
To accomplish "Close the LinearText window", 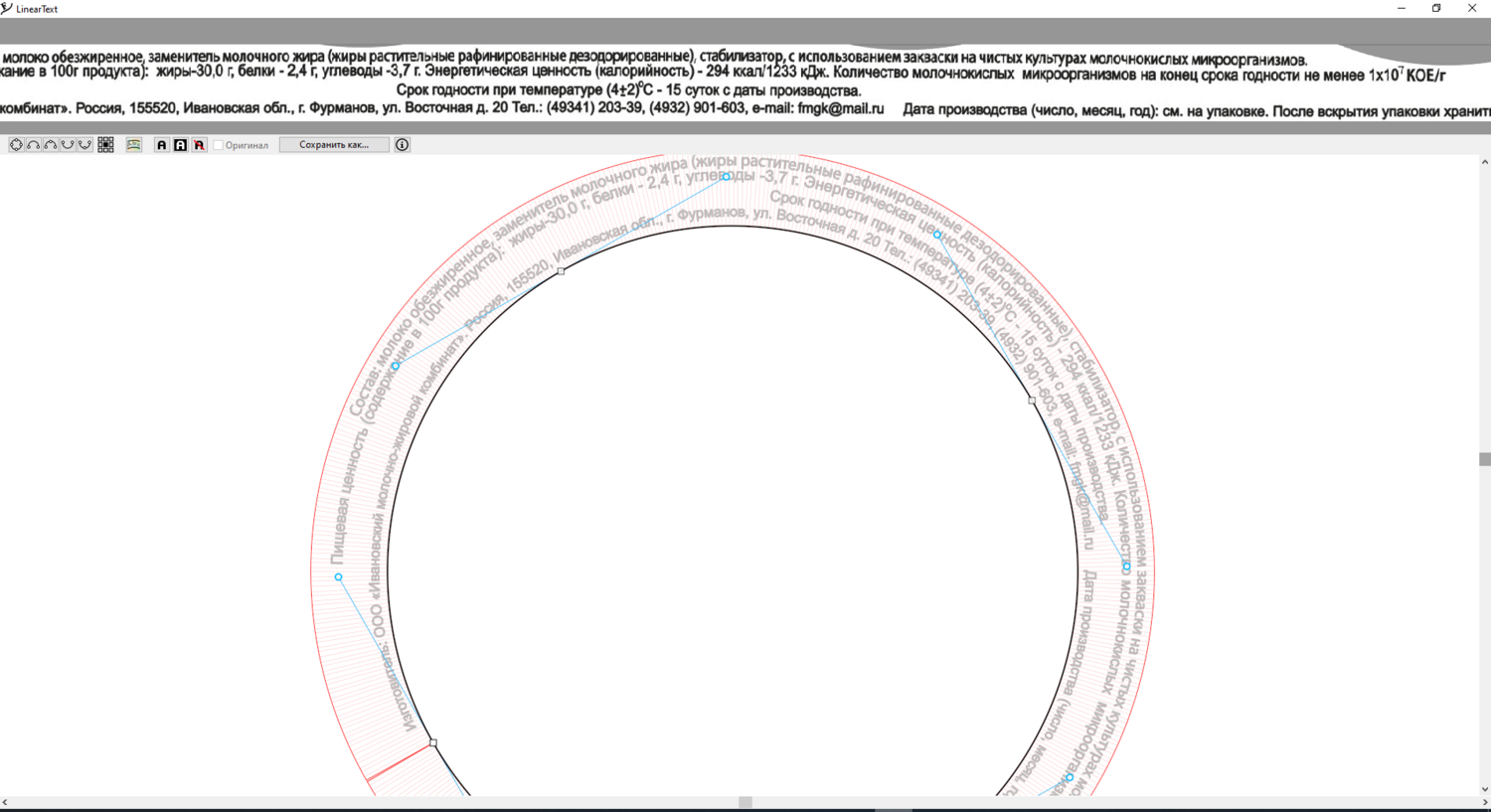I will click(1472, 8).
